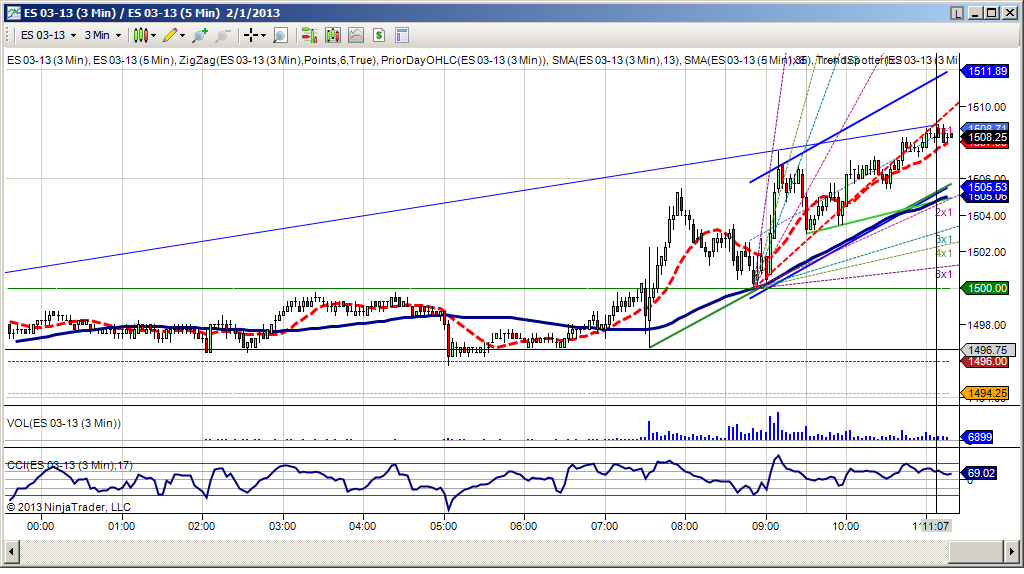Screen dimensions: 1024x574
Task: Click the zoom in magnifier icon
Action: pos(200,35)
